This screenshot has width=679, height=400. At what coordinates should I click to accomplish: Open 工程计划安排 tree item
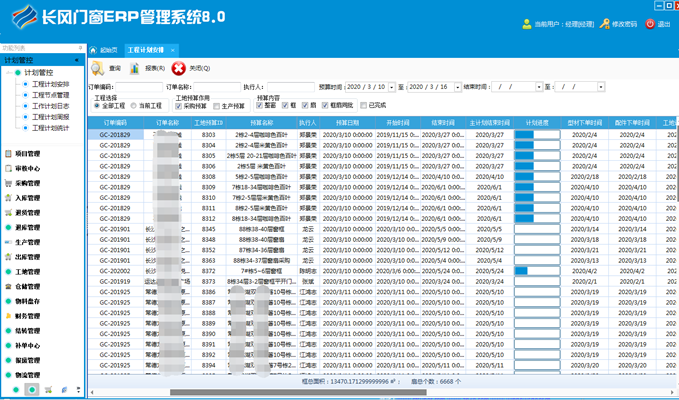(x=51, y=84)
